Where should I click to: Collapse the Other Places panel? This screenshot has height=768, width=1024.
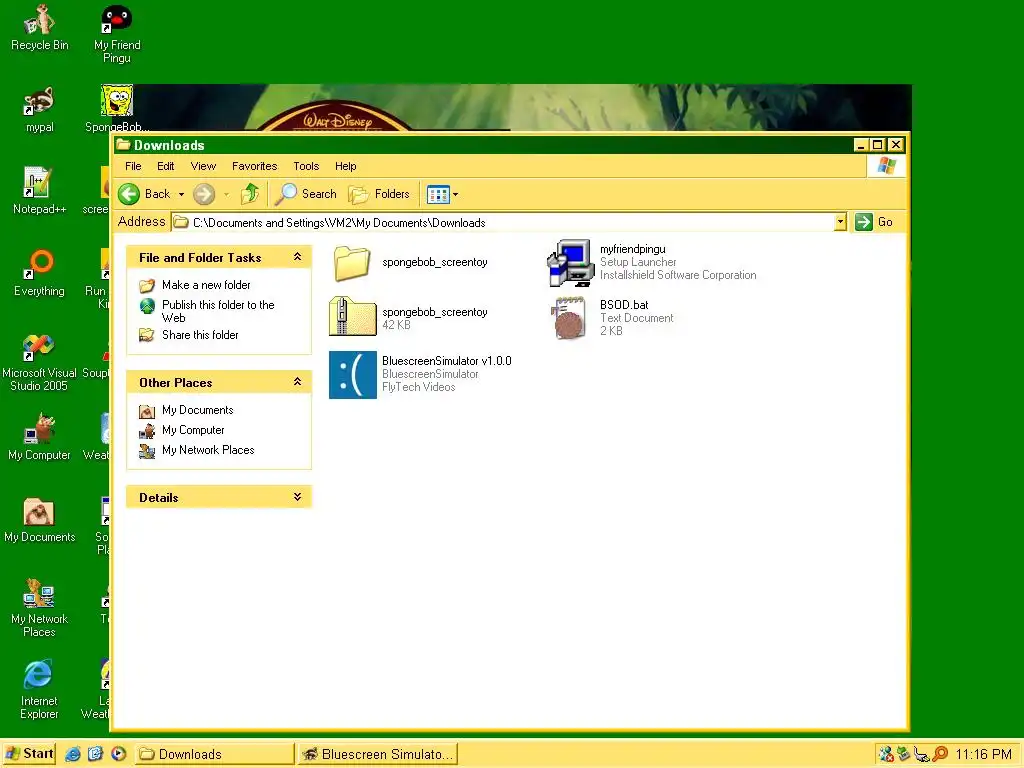click(x=297, y=382)
